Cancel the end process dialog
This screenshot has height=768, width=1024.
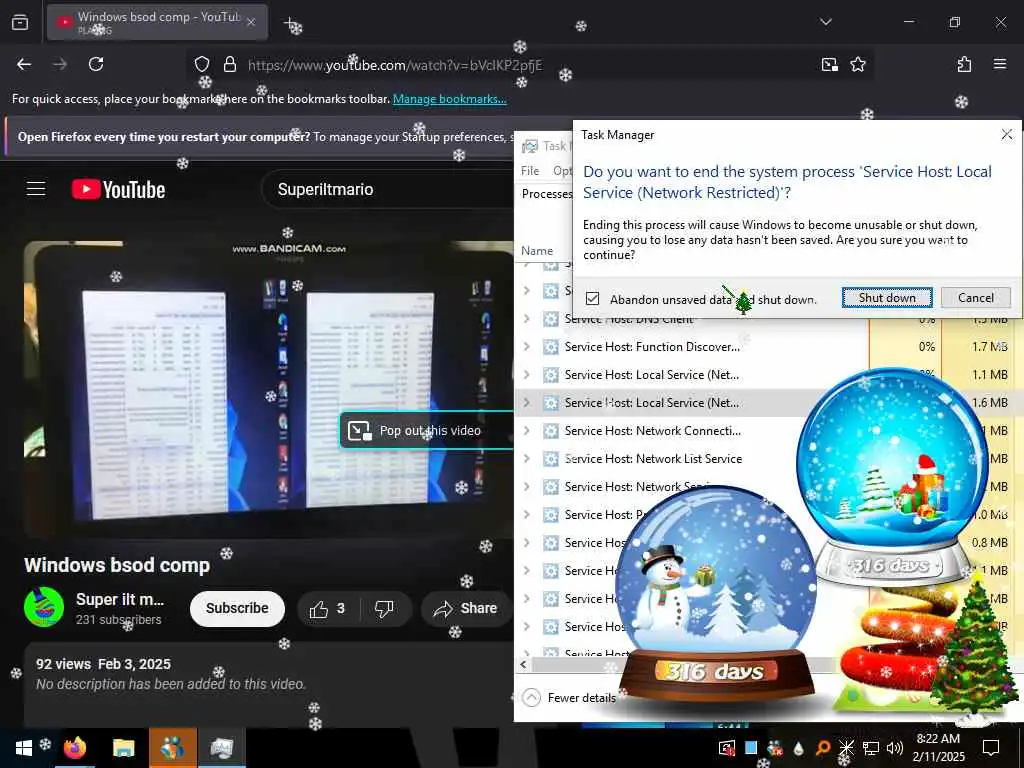point(976,298)
